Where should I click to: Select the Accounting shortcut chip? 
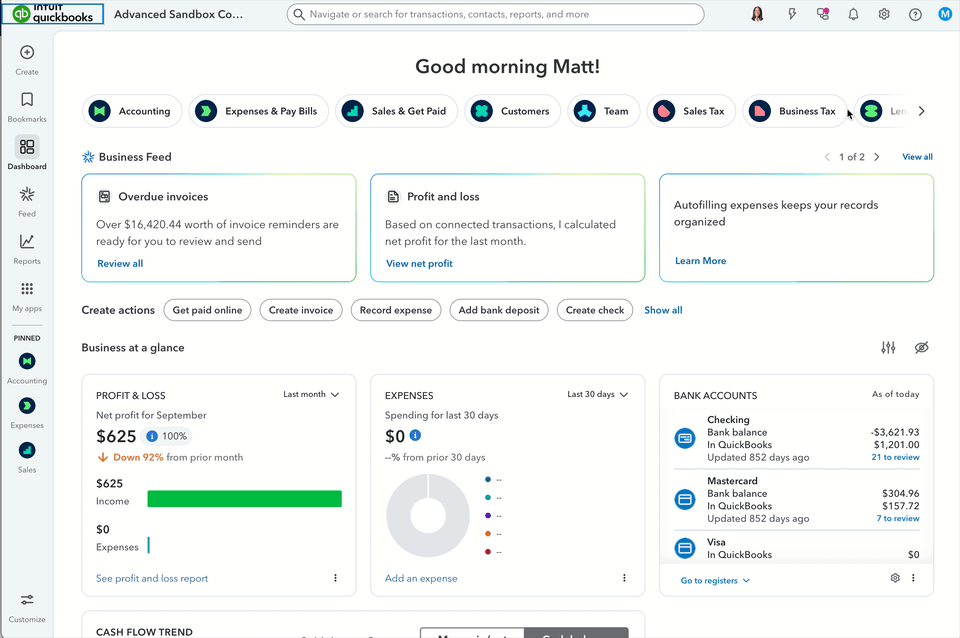point(132,111)
